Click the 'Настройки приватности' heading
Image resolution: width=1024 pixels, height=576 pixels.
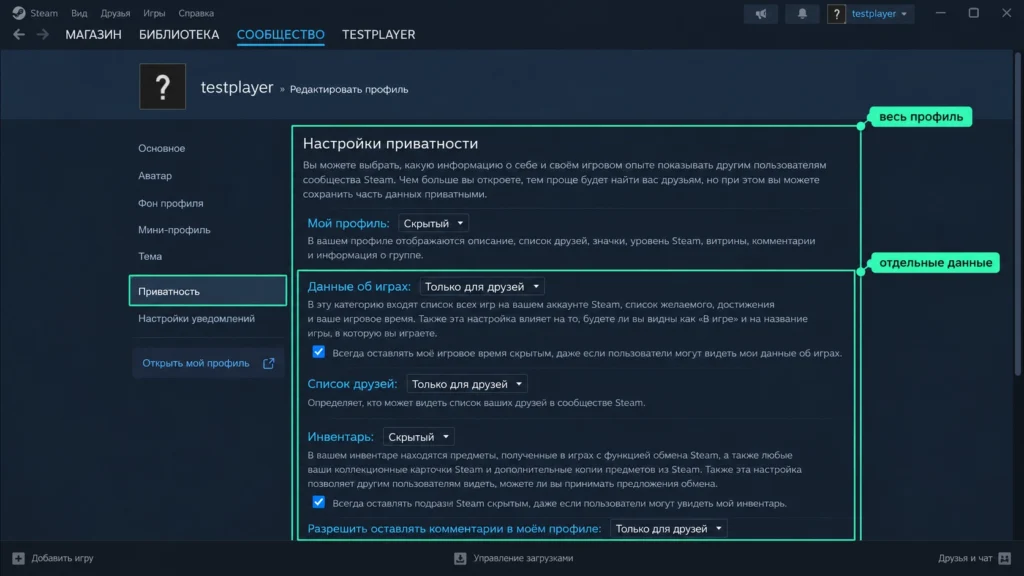[391, 143]
